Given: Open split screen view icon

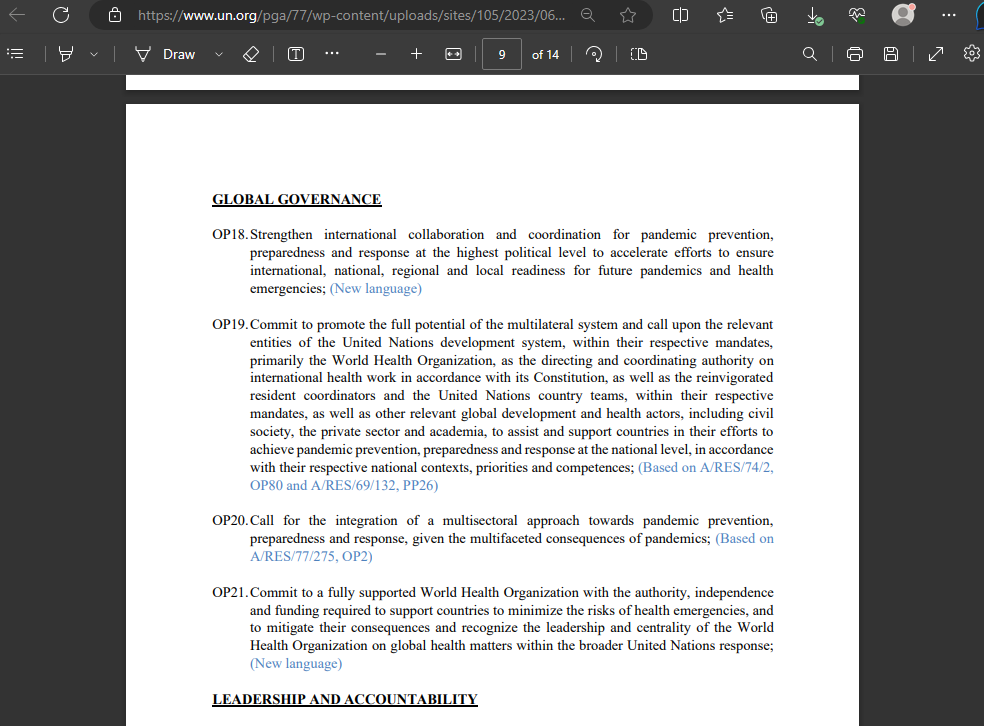Looking at the screenshot, I should (x=680, y=15).
